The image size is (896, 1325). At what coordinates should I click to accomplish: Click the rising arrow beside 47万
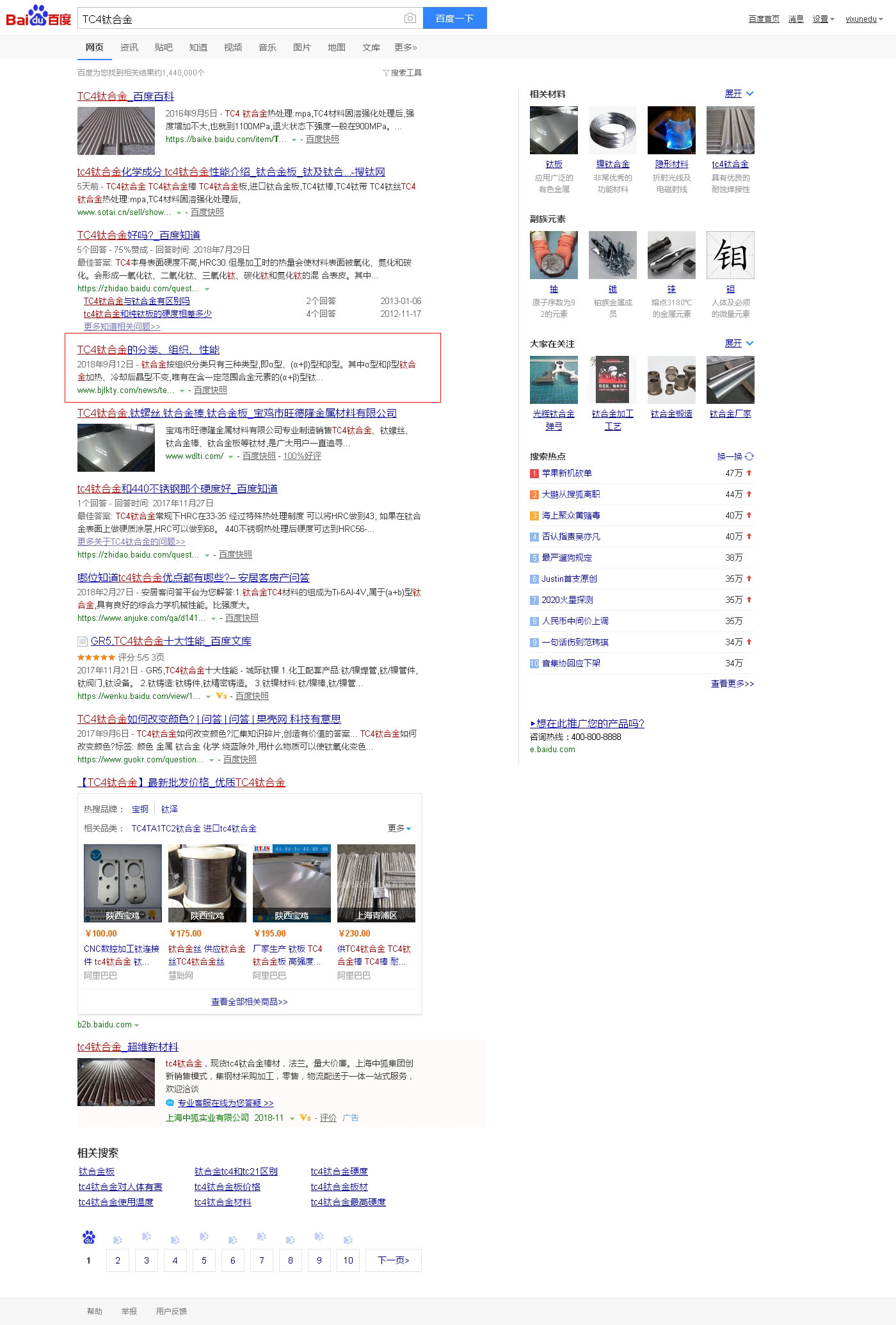pos(749,473)
